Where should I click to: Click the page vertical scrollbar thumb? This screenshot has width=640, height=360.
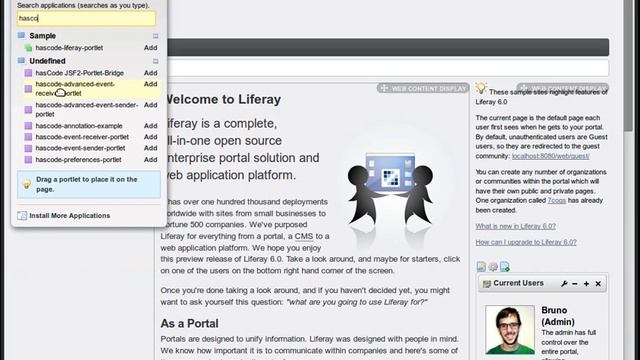click(628, 65)
